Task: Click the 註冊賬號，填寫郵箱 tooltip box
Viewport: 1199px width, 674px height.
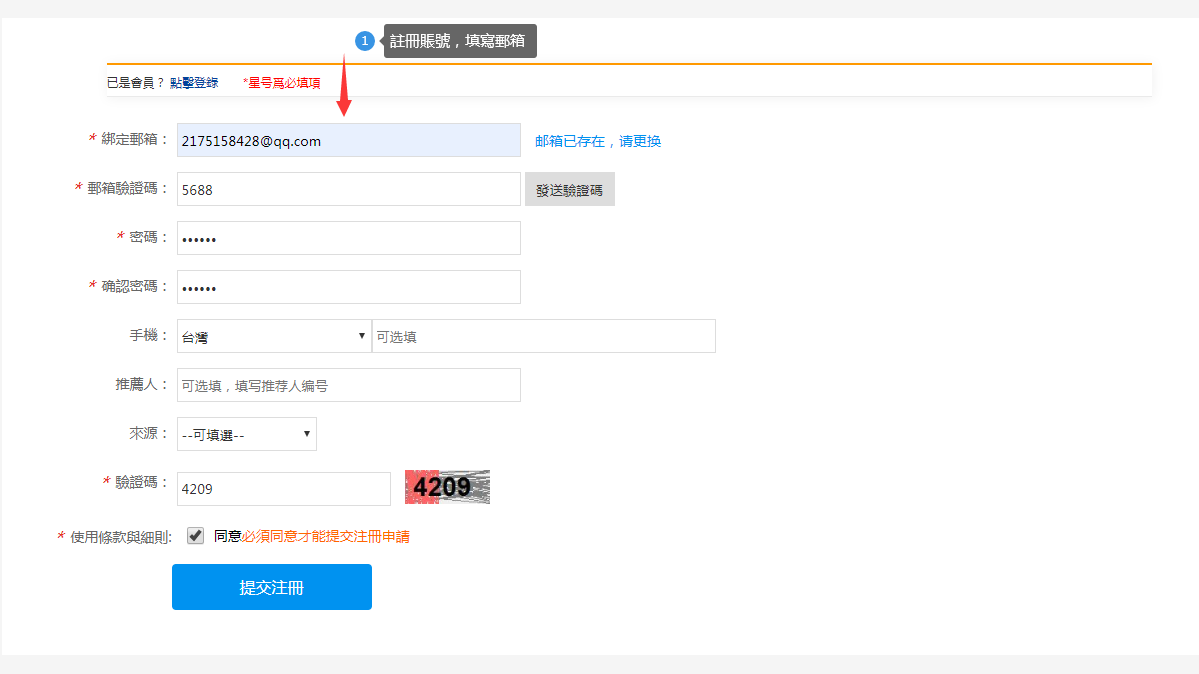Action: pyautogui.click(x=460, y=41)
